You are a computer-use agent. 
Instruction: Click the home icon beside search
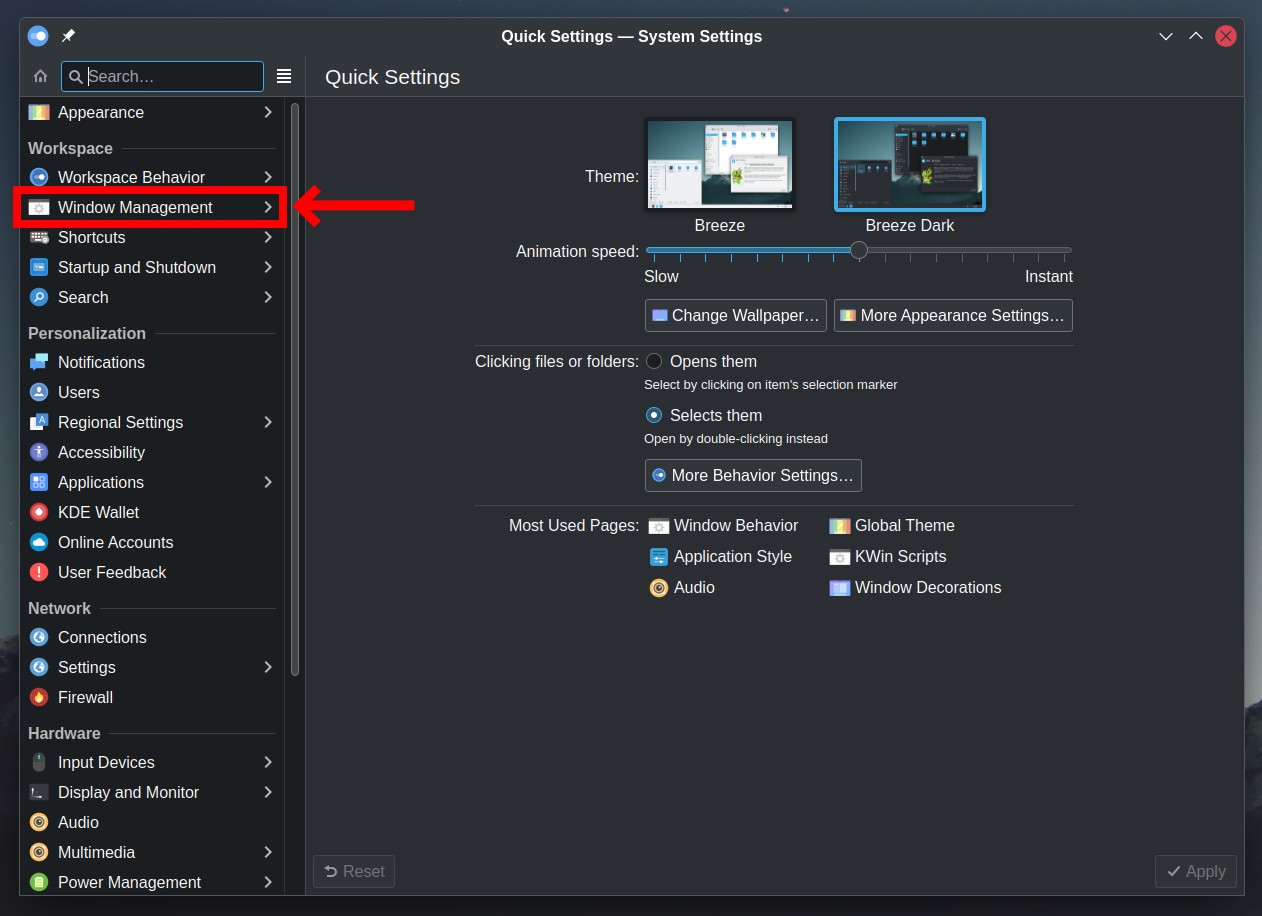[40, 76]
